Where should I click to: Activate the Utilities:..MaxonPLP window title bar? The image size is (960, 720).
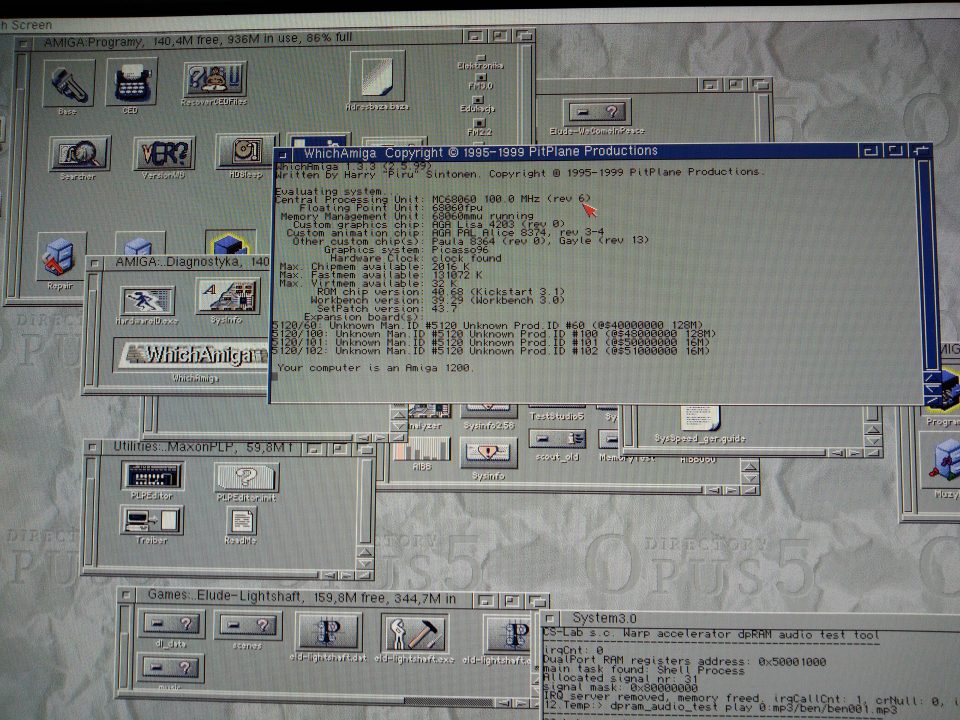point(202,448)
